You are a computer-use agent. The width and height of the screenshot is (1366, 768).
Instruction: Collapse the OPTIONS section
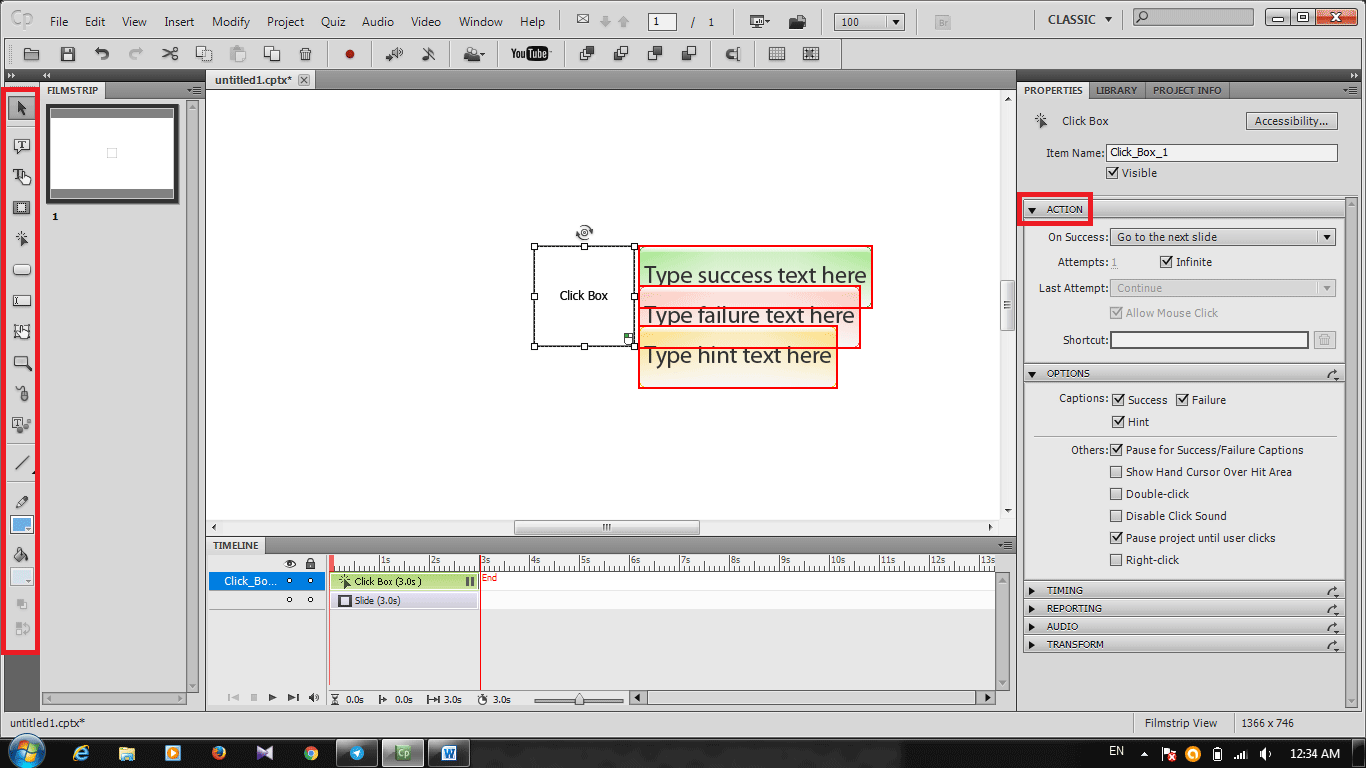click(1032, 374)
